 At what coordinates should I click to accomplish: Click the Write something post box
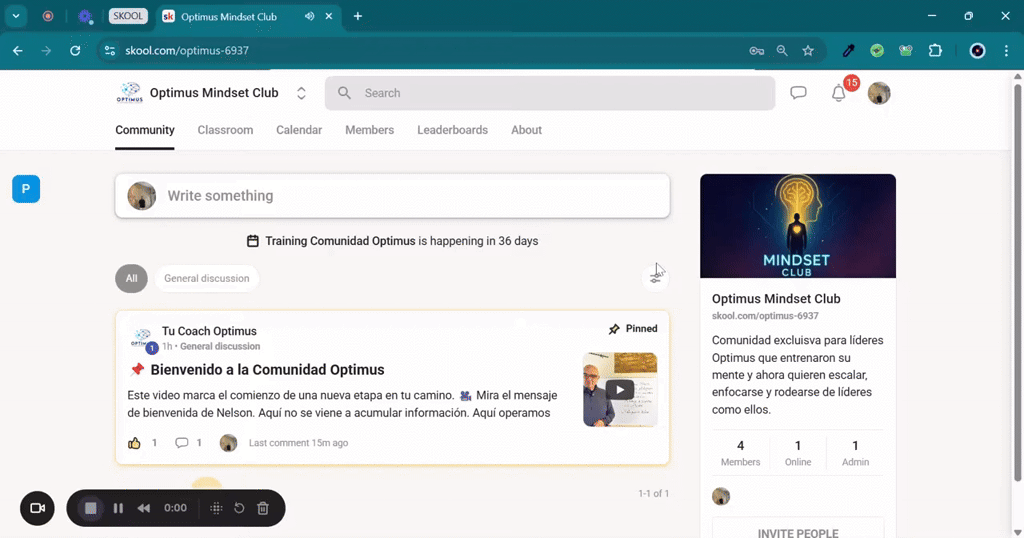point(392,195)
